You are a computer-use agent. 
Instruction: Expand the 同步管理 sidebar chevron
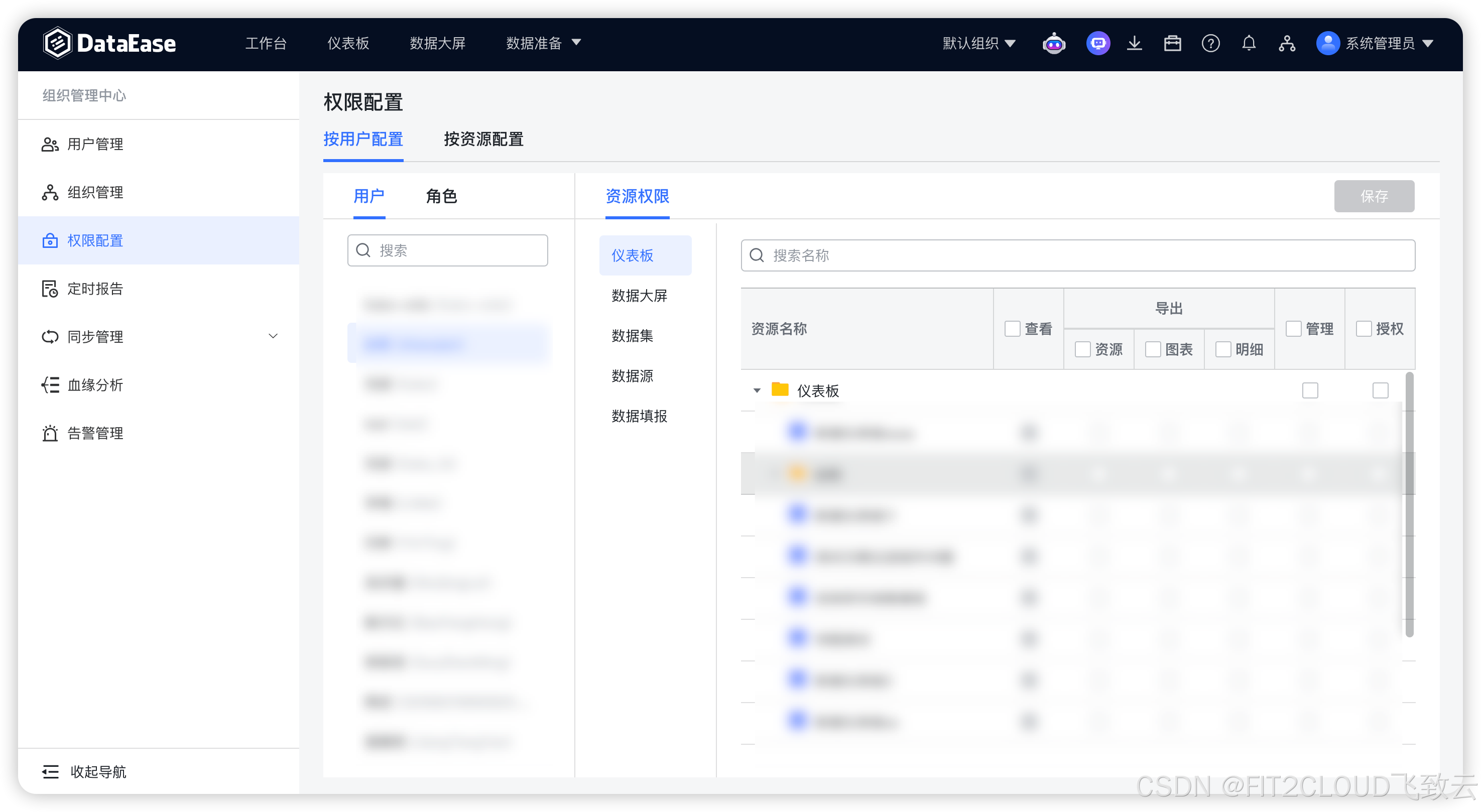pyautogui.click(x=273, y=336)
